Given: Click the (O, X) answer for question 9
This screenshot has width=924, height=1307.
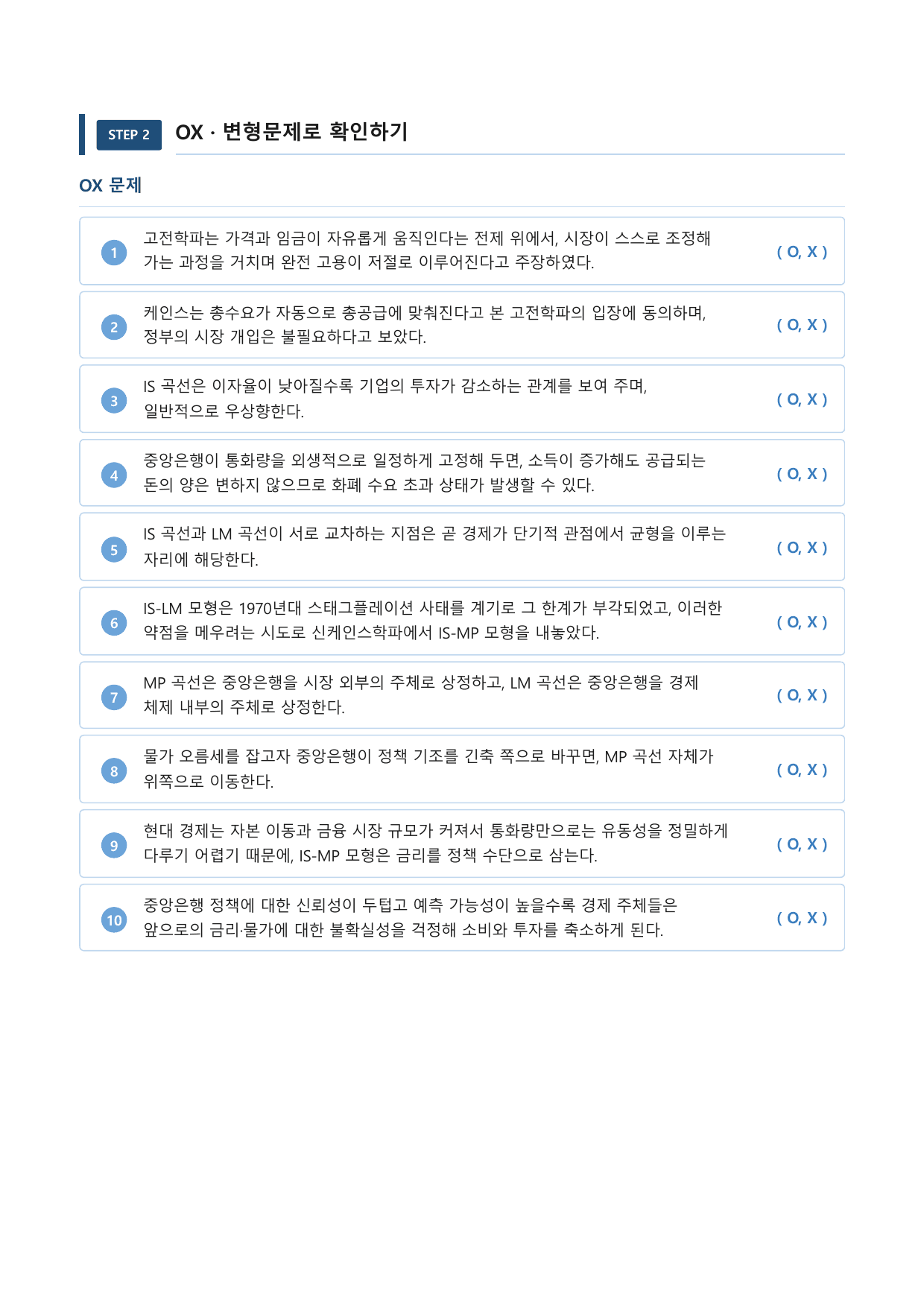Looking at the screenshot, I should (802, 844).
